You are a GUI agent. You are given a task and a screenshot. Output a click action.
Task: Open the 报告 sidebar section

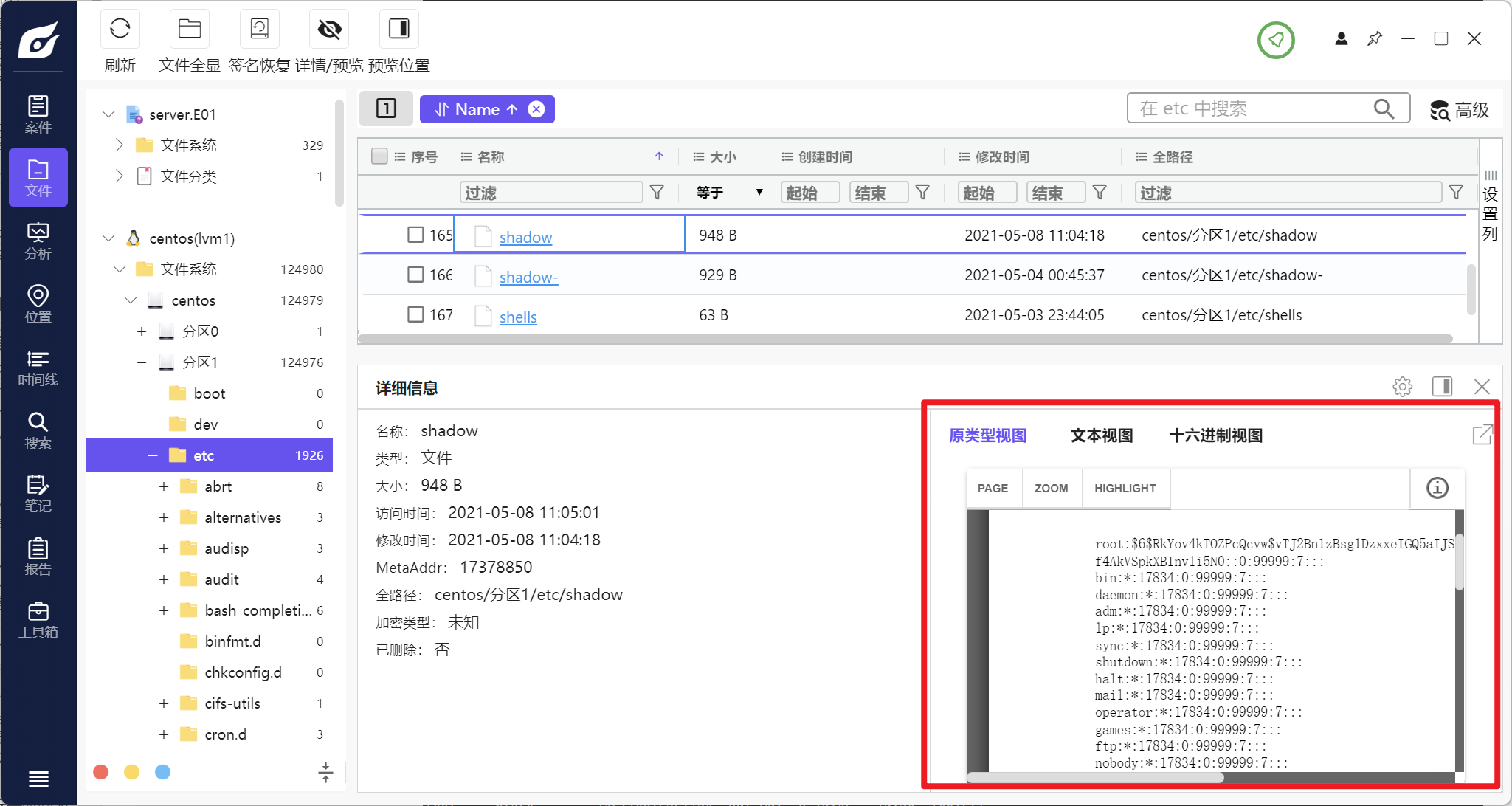[38, 557]
